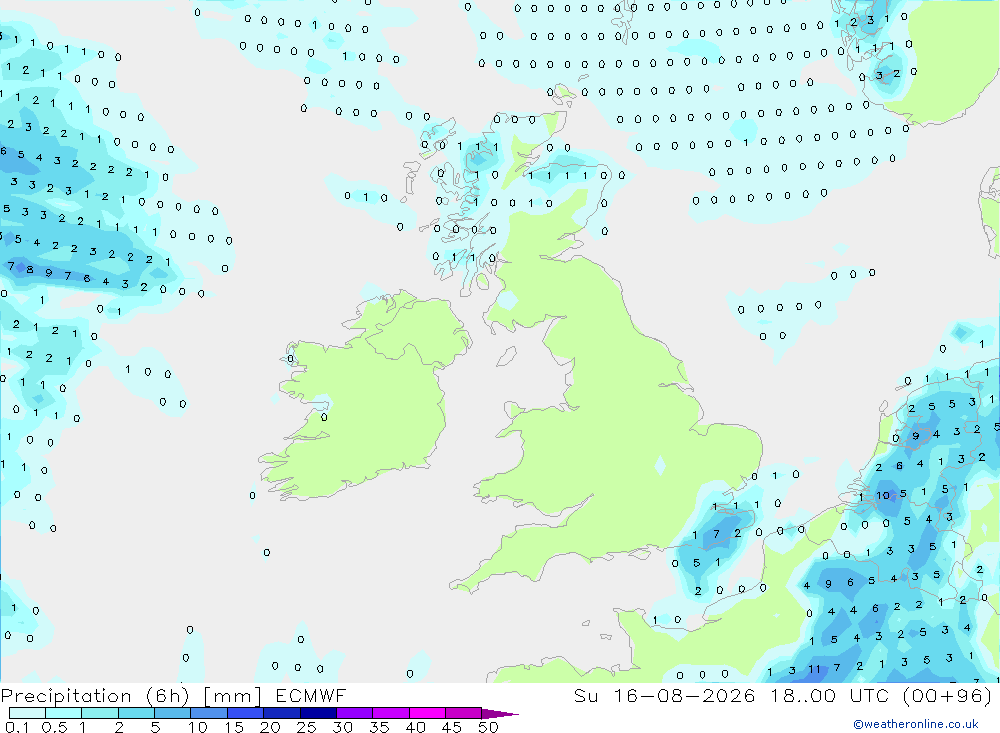This screenshot has width=1000, height=733.
Task: Click legend value '20'
Action: pyautogui.click(x=270, y=727)
